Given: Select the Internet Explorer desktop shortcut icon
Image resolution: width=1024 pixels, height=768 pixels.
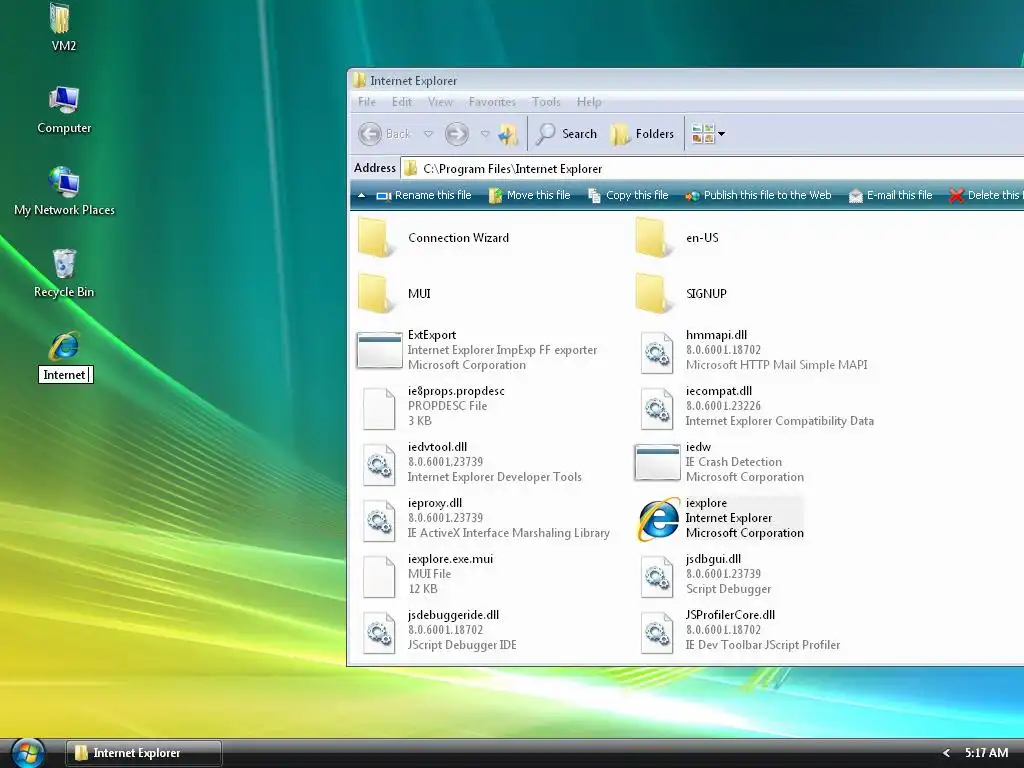Looking at the screenshot, I should click(x=64, y=345).
